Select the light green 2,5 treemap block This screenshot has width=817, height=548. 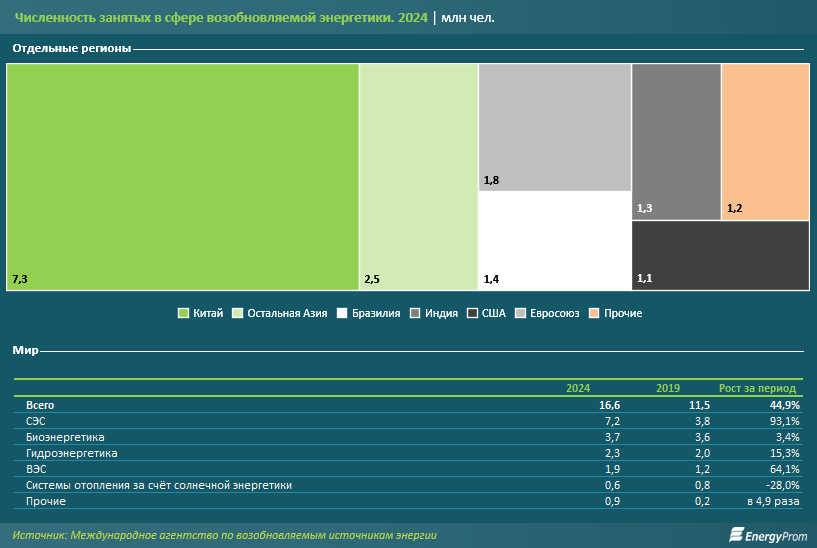pos(418,177)
